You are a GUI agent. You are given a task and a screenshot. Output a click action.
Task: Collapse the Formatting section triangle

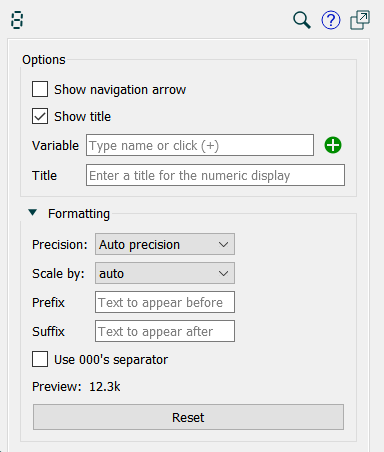pos(33,212)
